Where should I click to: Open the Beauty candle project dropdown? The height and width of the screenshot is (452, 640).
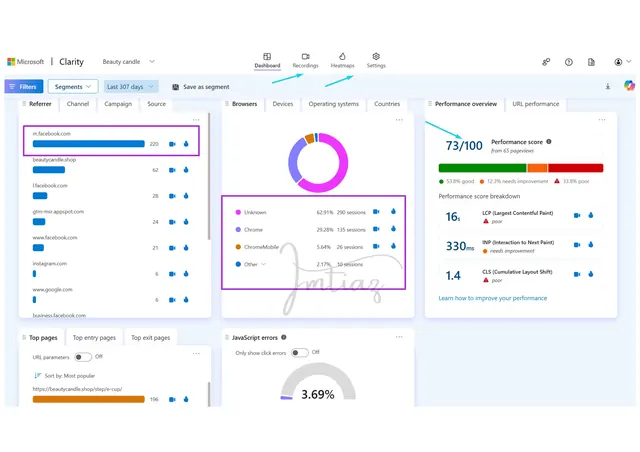tap(129, 62)
